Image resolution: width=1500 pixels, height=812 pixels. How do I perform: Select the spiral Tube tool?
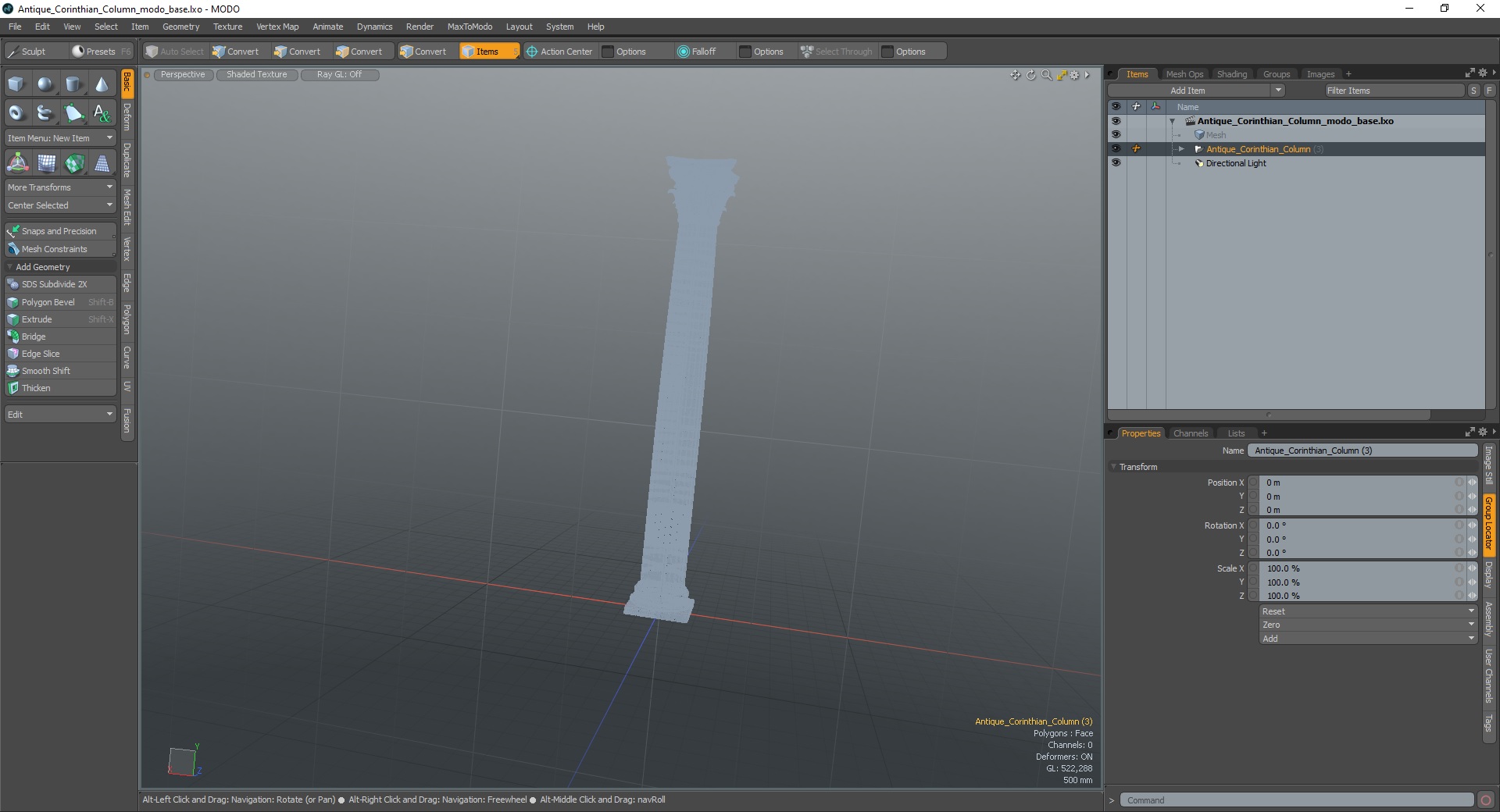click(45, 113)
